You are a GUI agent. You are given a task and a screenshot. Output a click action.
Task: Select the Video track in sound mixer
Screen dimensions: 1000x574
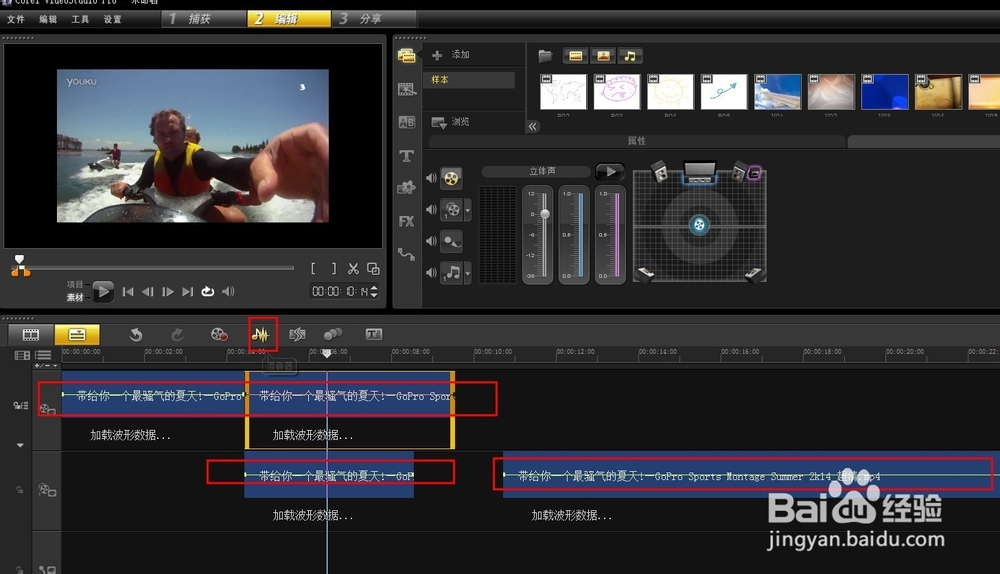click(451, 178)
